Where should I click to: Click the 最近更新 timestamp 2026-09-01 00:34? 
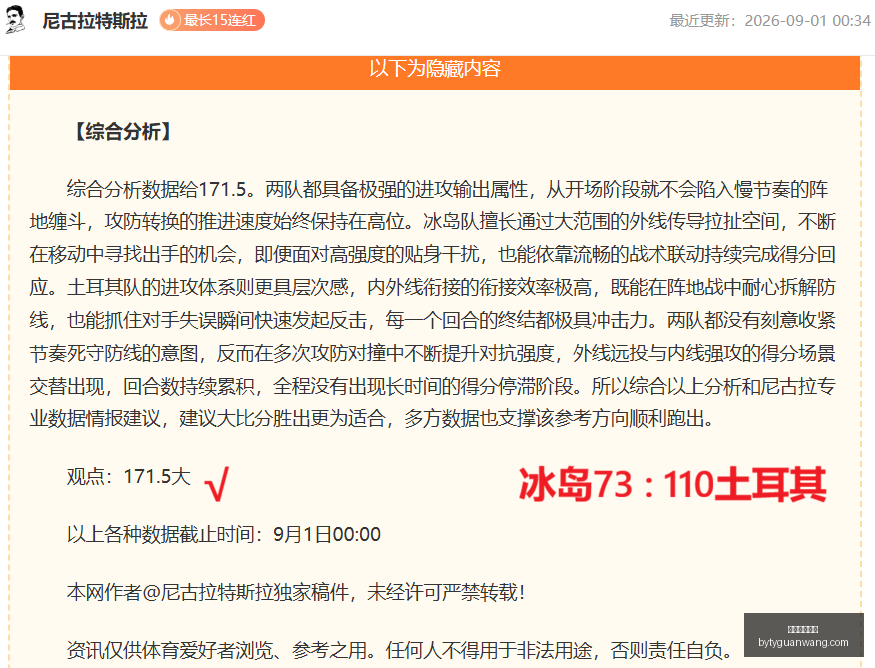770,21
